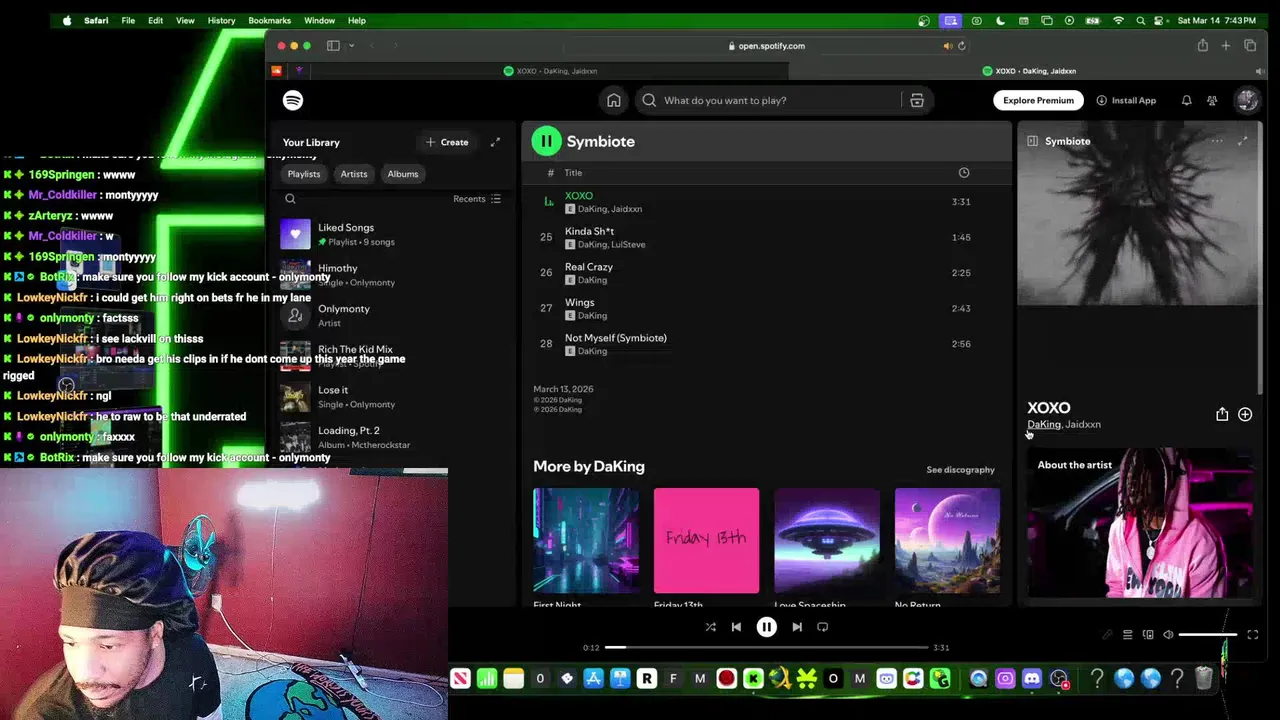The height and width of the screenshot is (720, 1280).
Task: Filter library by Playlists
Action: click(x=304, y=174)
